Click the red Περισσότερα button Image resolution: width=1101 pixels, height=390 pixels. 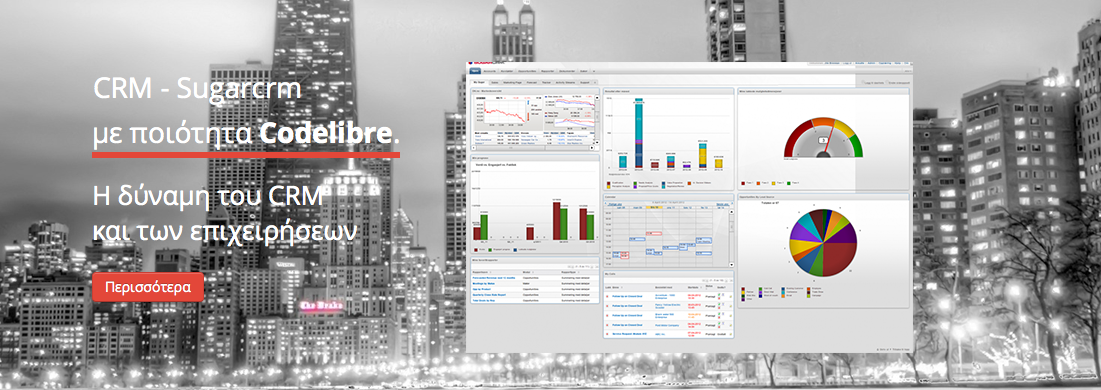pos(148,287)
